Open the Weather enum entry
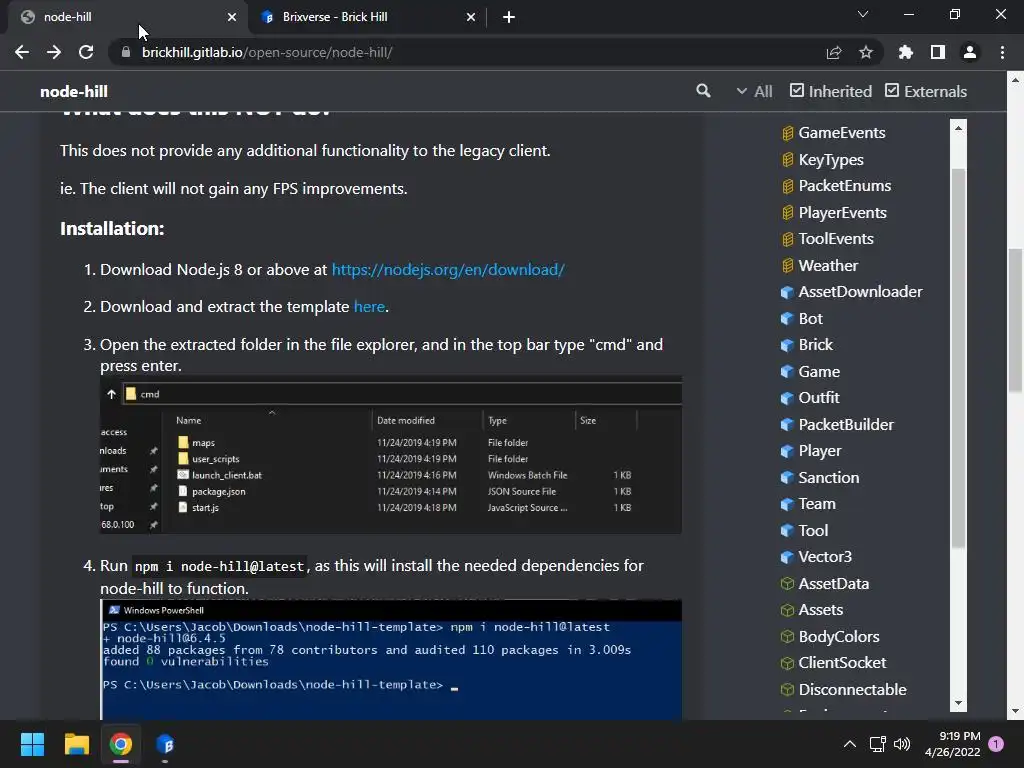This screenshot has height=768, width=1024. [820, 265]
